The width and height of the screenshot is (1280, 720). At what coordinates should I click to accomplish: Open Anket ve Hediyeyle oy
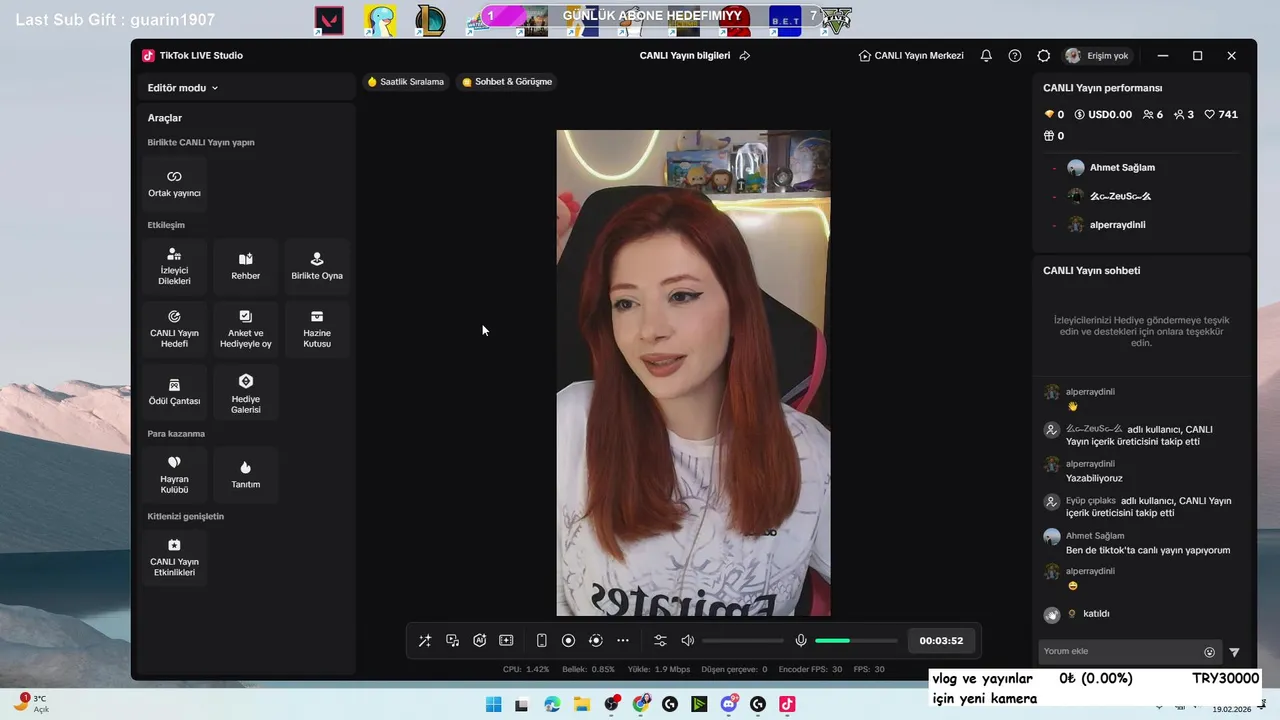tap(246, 329)
